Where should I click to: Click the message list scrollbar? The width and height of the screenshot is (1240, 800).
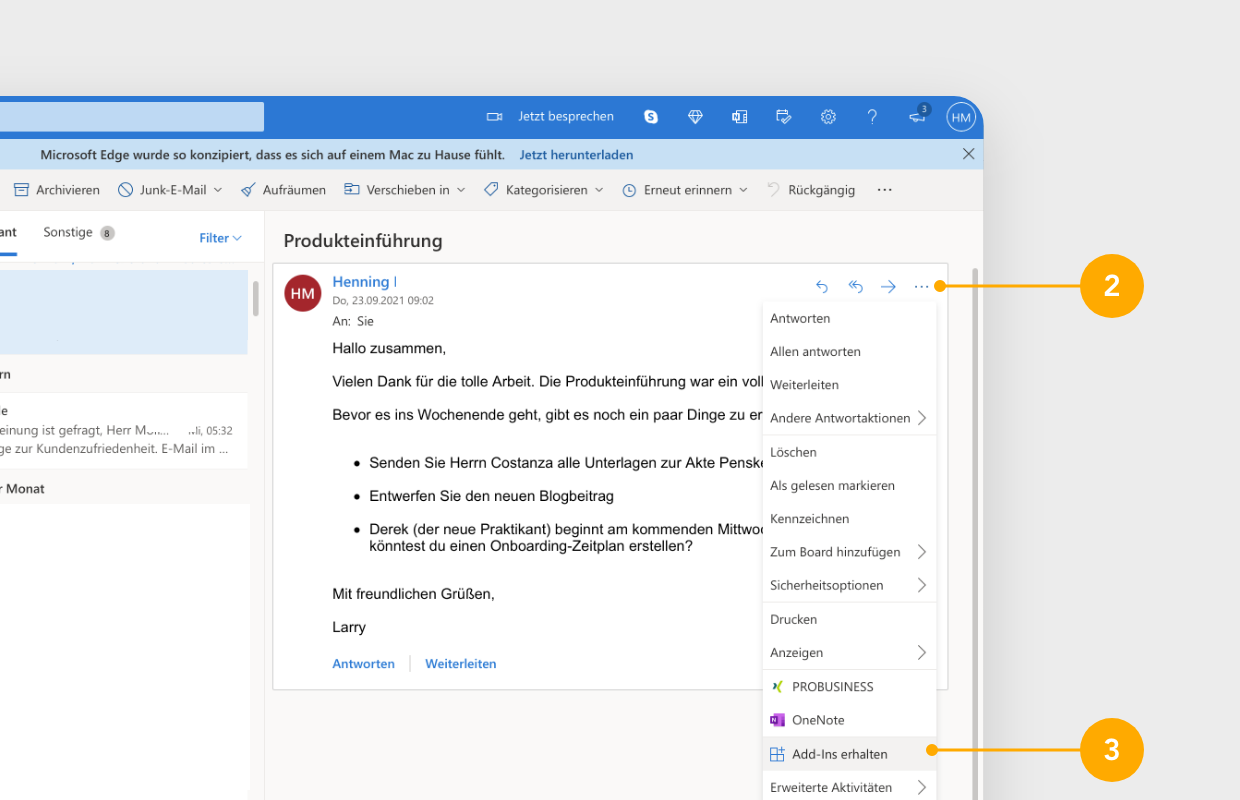click(x=256, y=298)
